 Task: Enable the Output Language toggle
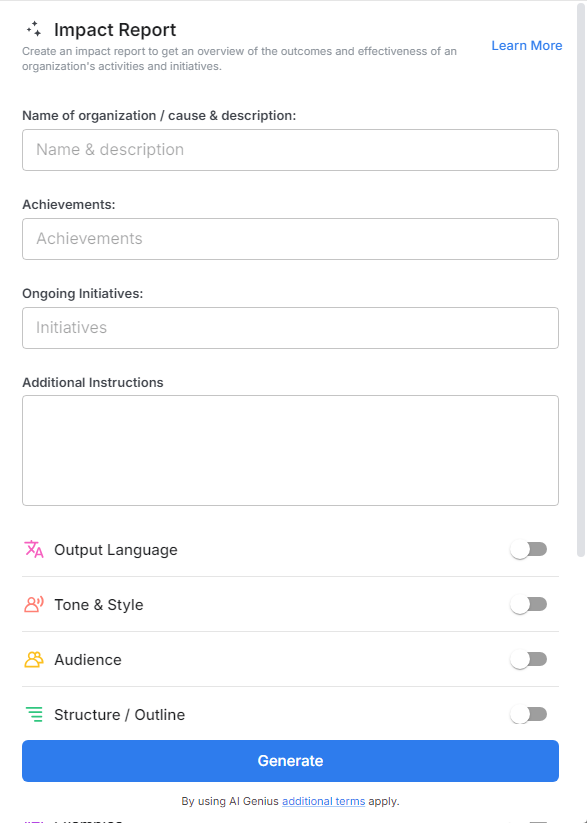528,549
